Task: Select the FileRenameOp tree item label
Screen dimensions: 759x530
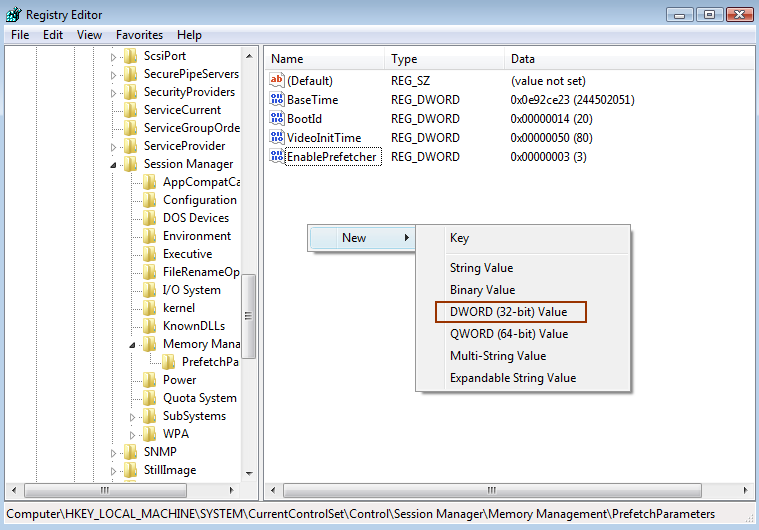Action: [201, 272]
